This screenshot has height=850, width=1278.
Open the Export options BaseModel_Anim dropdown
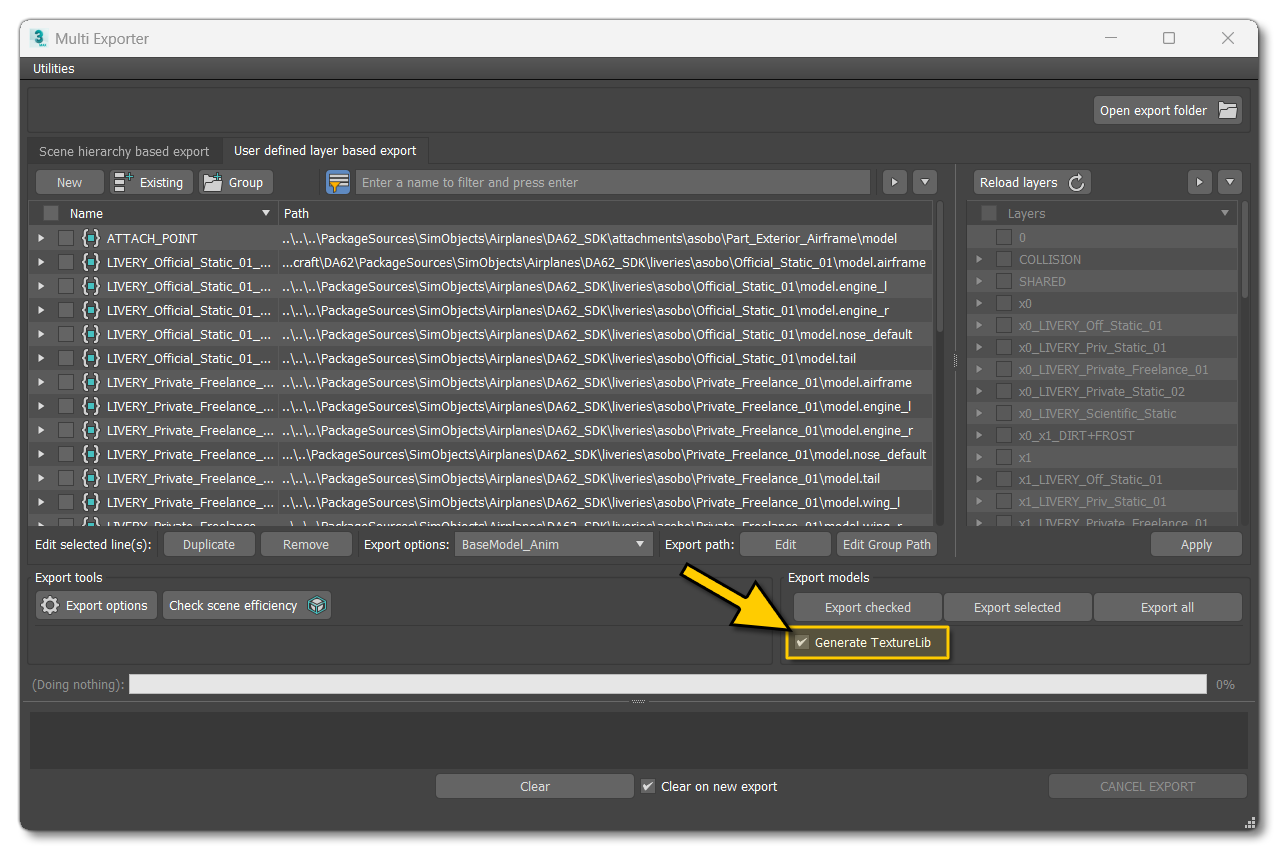coord(638,545)
